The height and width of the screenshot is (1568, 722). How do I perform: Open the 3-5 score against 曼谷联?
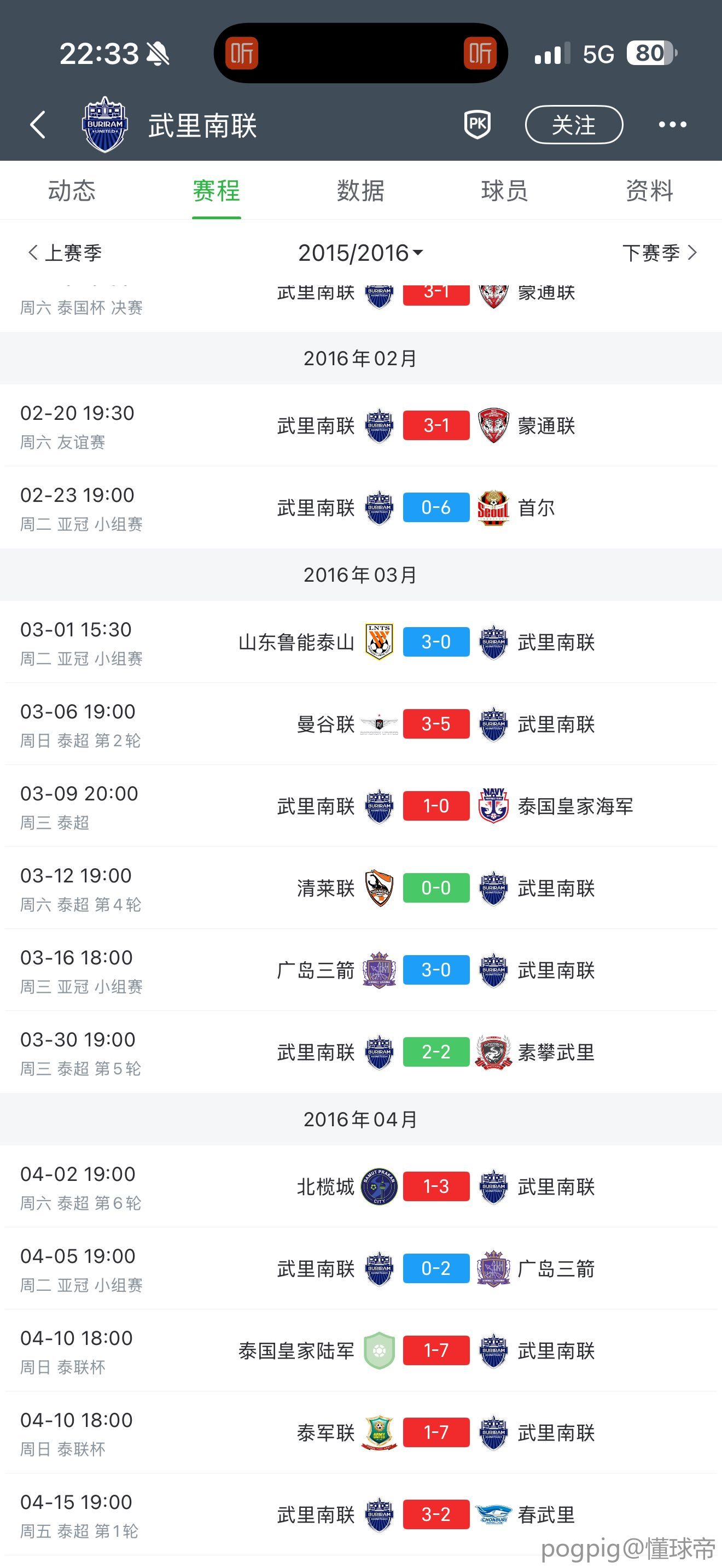436,724
